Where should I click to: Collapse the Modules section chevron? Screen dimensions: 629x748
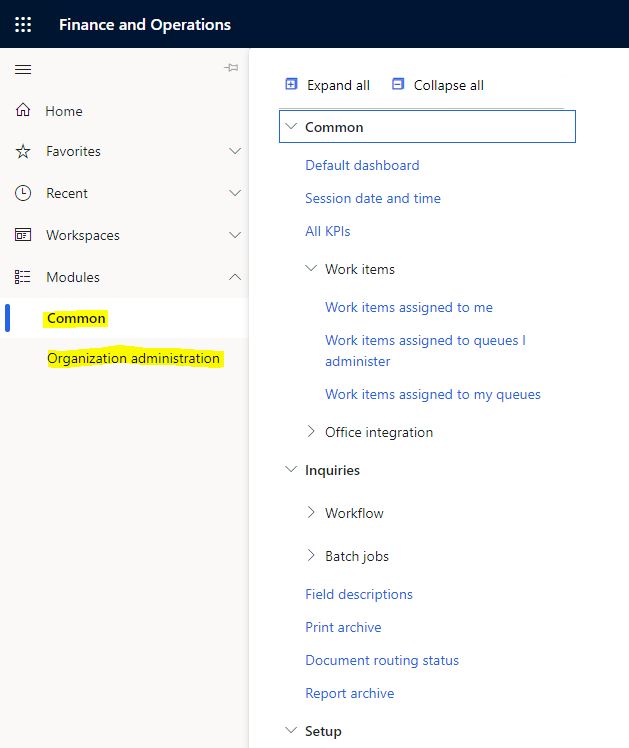tap(235, 277)
